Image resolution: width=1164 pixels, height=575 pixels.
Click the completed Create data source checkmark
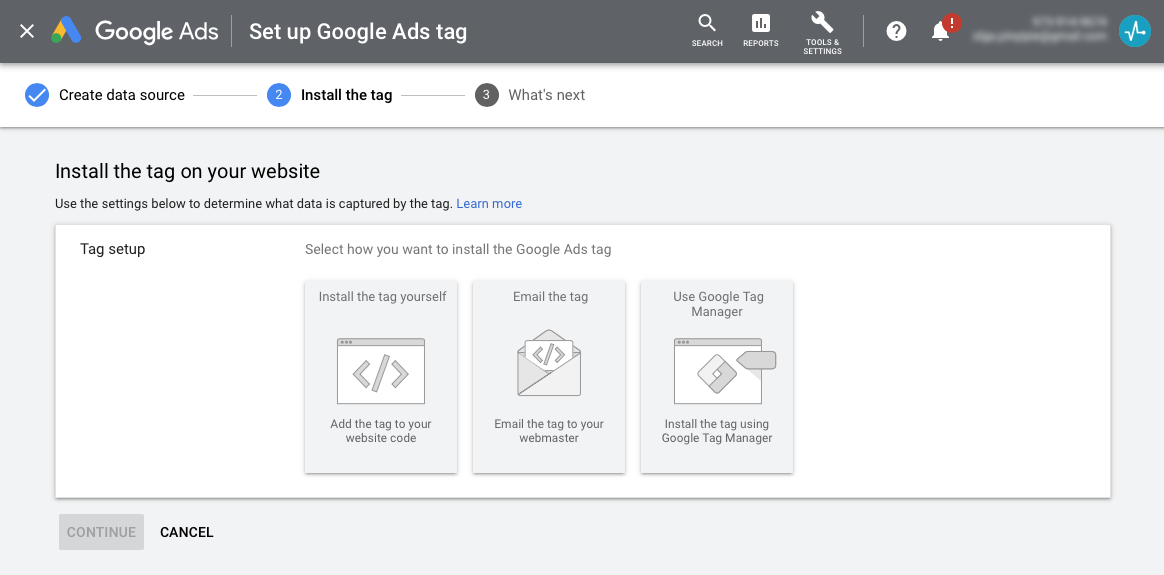pos(36,95)
